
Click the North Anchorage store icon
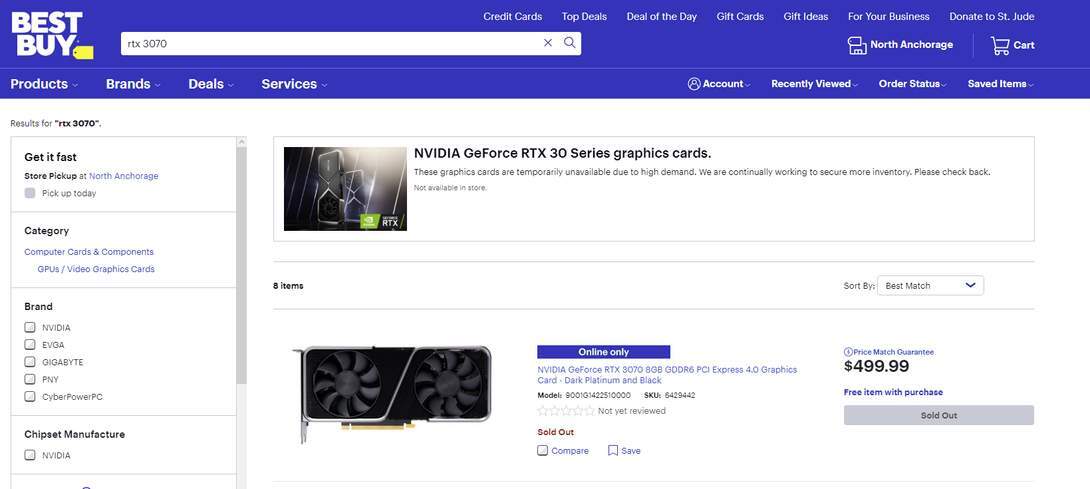[x=856, y=45]
